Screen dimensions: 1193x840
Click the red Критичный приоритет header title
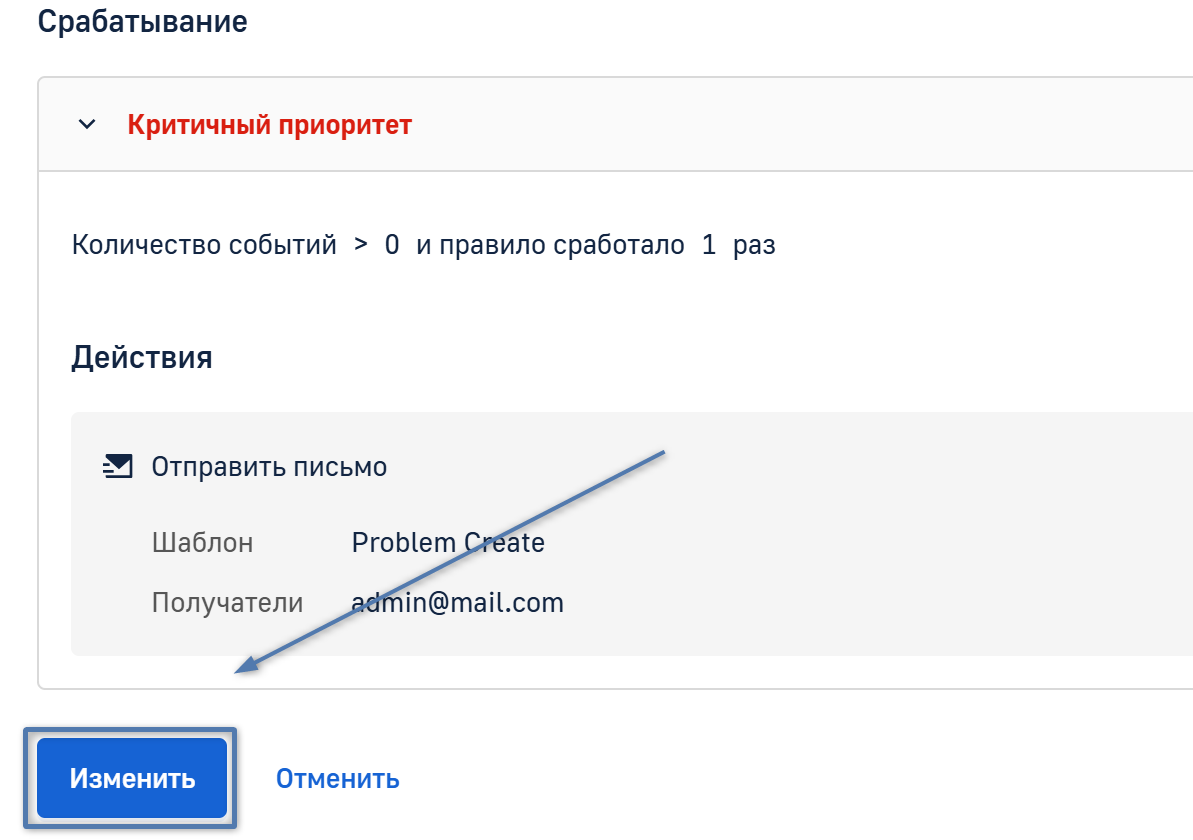(269, 124)
